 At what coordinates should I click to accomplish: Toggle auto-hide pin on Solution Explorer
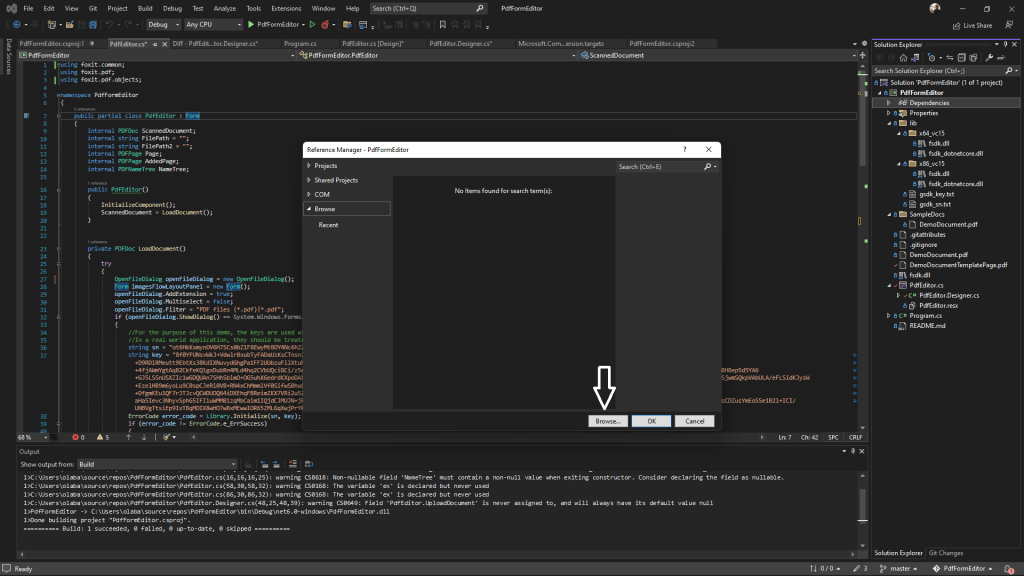tap(1006, 44)
